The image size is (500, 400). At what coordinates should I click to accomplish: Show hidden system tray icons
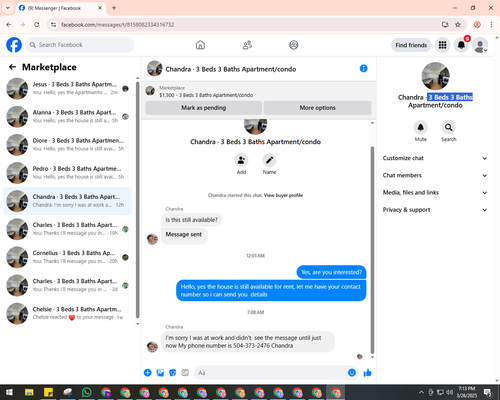(421, 392)
